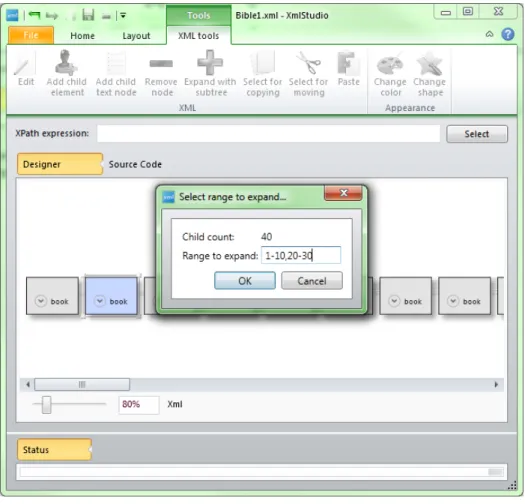Viewport: 525px width, 504px height.
Task: Select the highlighted blue book node
Action: click(111, 296)
